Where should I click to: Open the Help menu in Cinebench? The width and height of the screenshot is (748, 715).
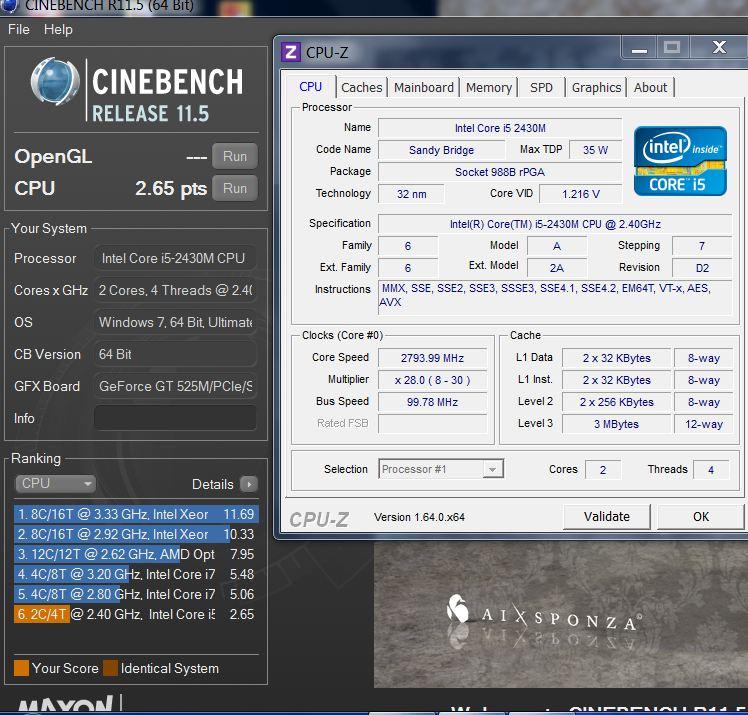pos(58,30)
